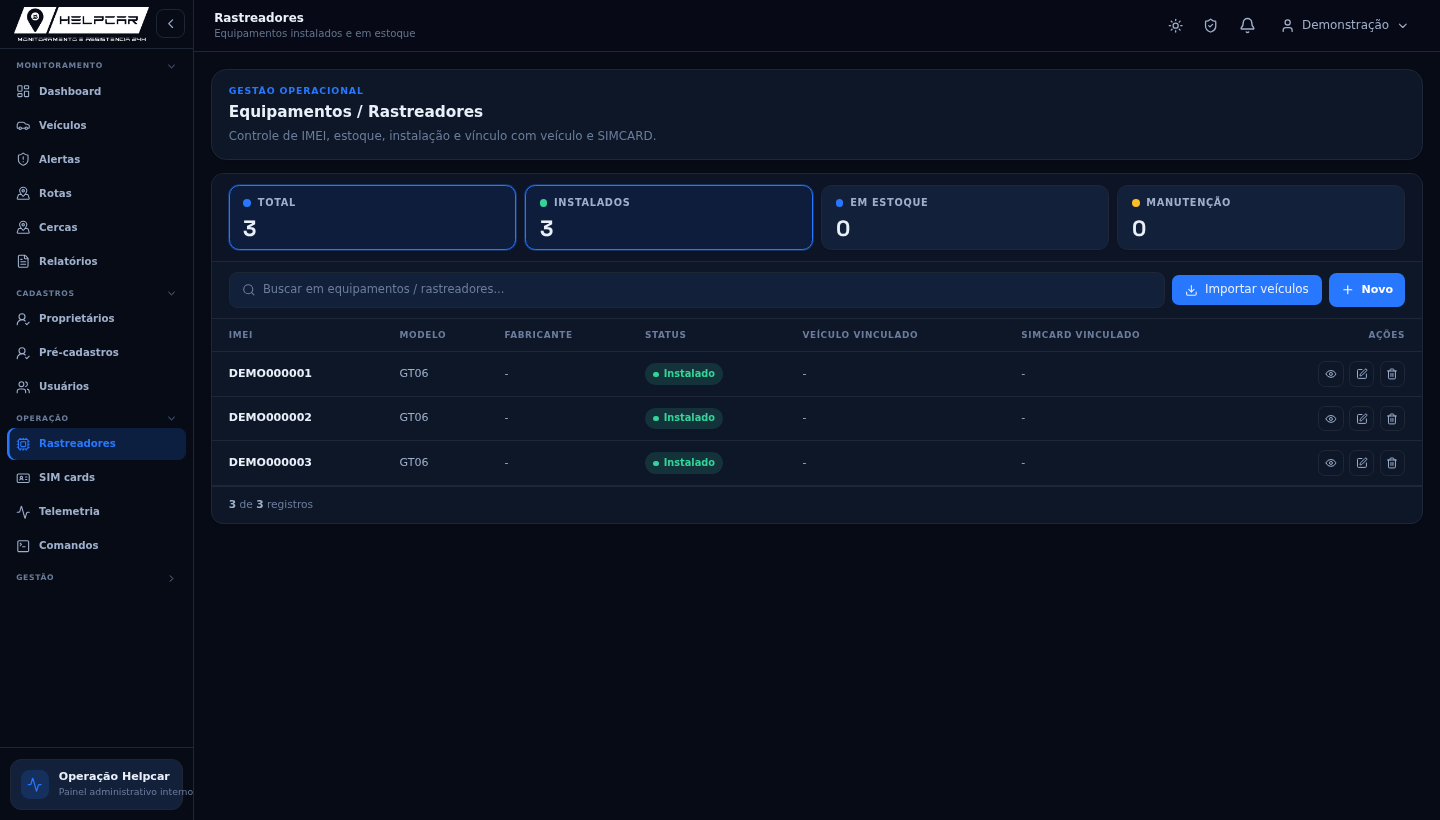Click Instalado badge for DEMO000003

pyautogui.click(x=684, y=463)
